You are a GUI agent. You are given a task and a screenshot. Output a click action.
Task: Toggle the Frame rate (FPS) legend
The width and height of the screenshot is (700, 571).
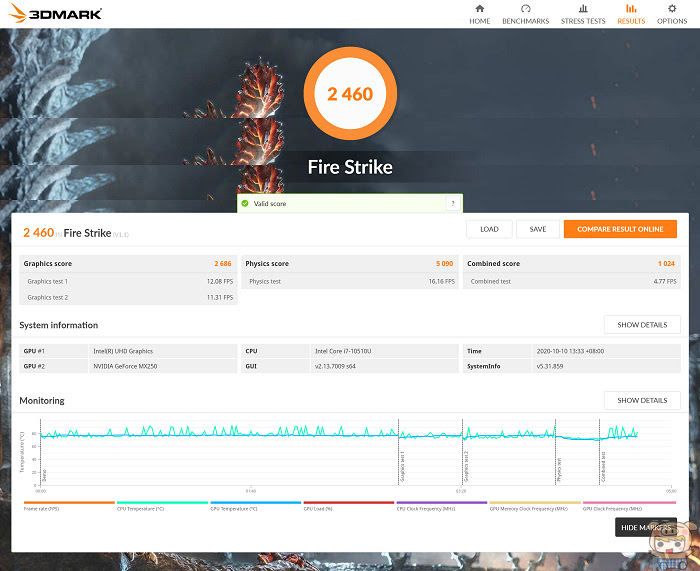click(x=69, y=506)
